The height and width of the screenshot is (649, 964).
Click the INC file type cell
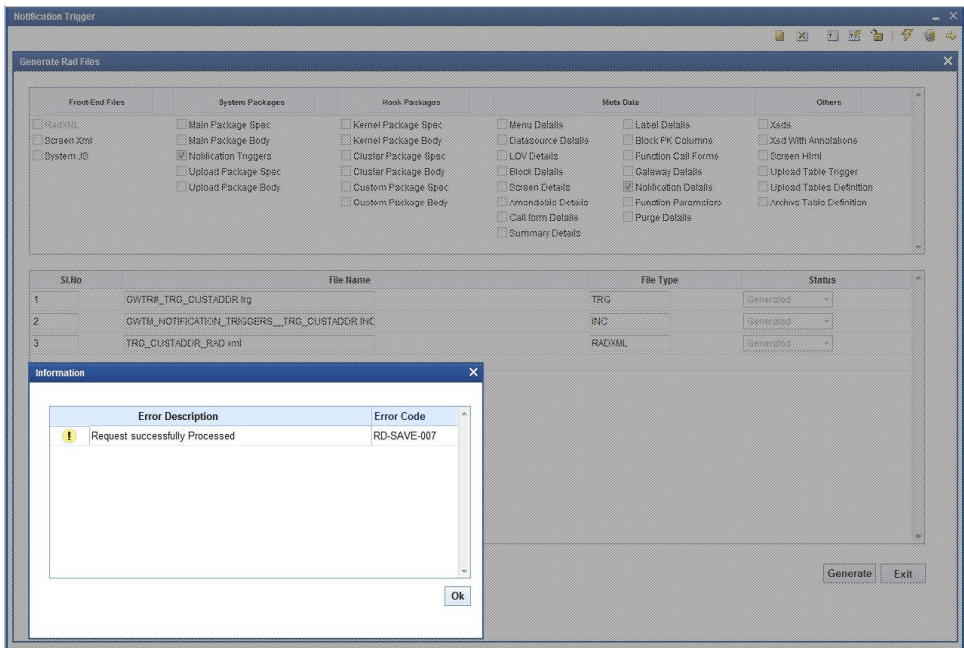630,321
